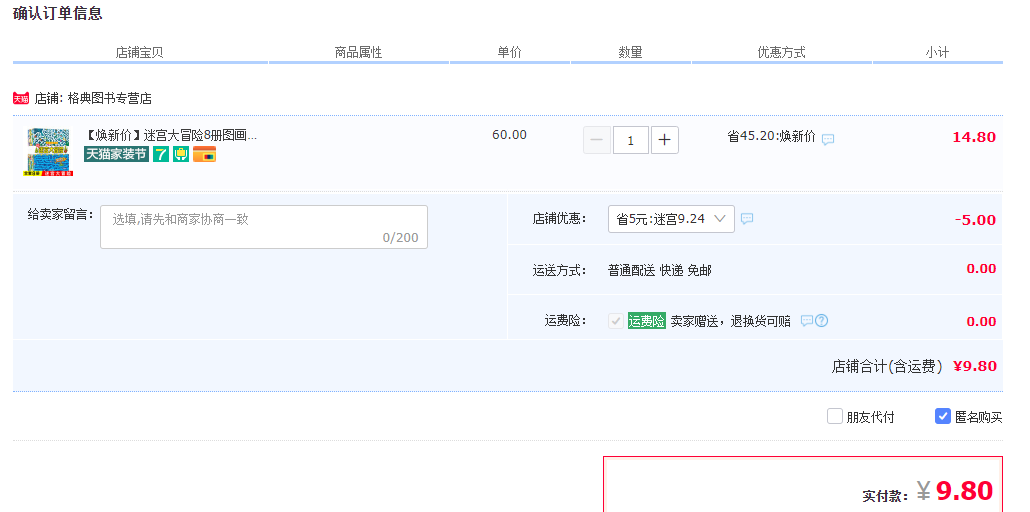Click the 商品属性 column header
The height and width of the screenshot is (512, 1030).
coord(359,53)
